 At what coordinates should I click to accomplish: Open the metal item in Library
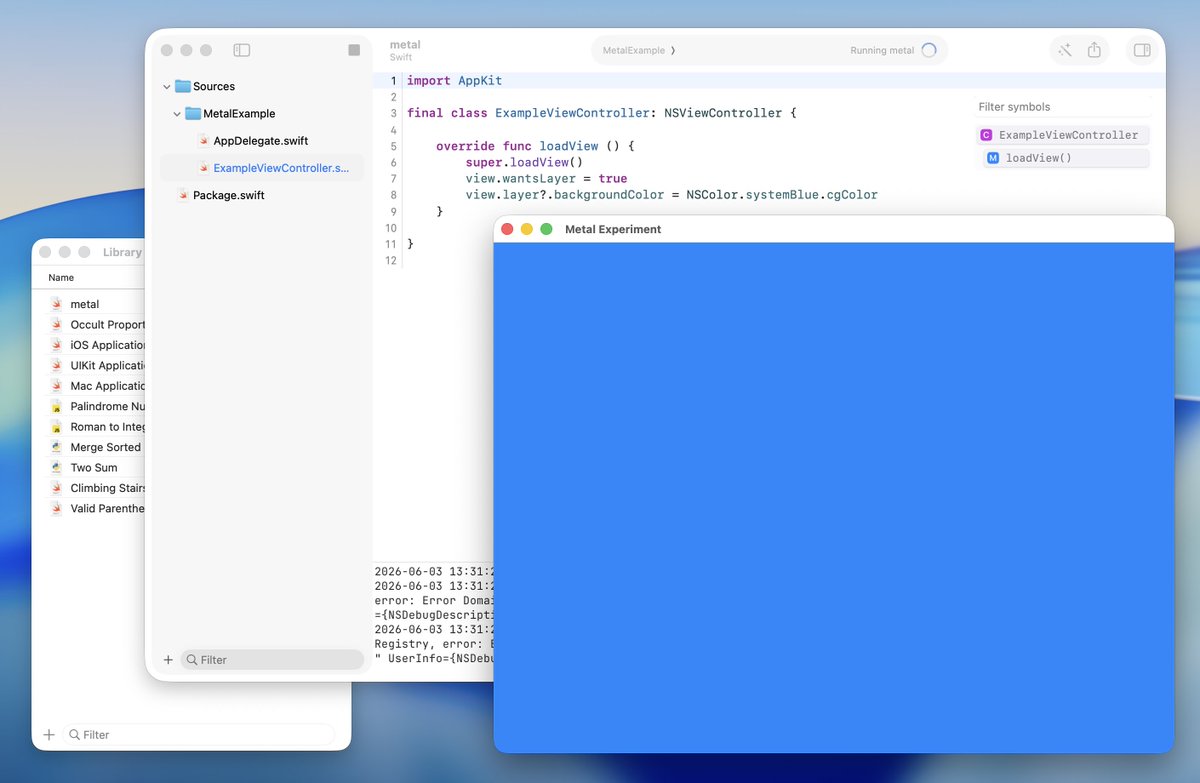[85, 304]
